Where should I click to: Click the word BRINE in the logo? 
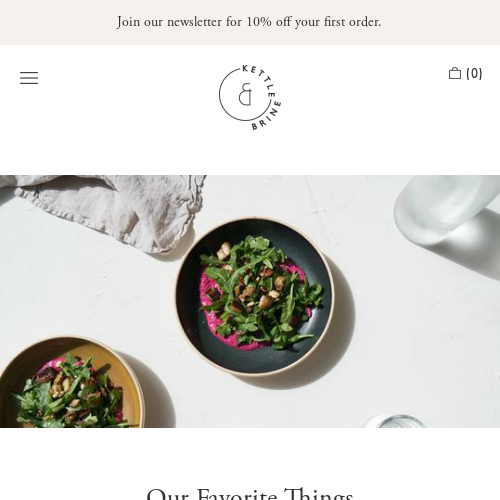[x=267, y=116]
